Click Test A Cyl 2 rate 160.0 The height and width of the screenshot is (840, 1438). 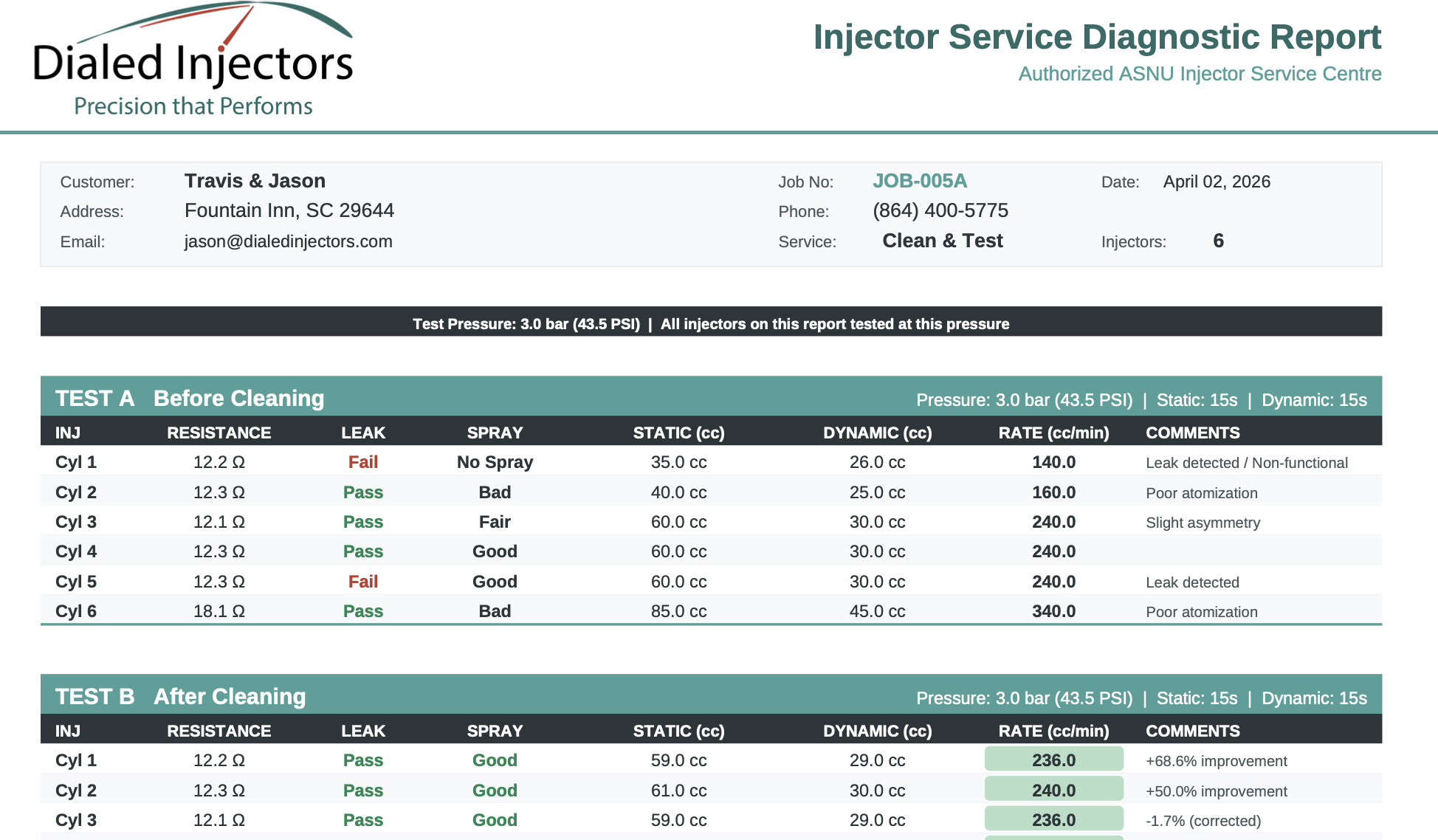[x=1053, y=492]
